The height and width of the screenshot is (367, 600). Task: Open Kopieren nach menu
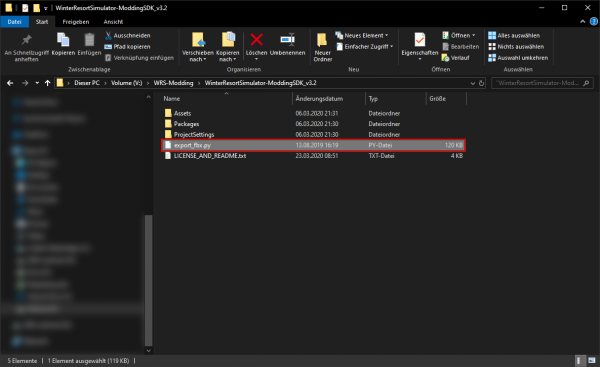pos(228,47)
